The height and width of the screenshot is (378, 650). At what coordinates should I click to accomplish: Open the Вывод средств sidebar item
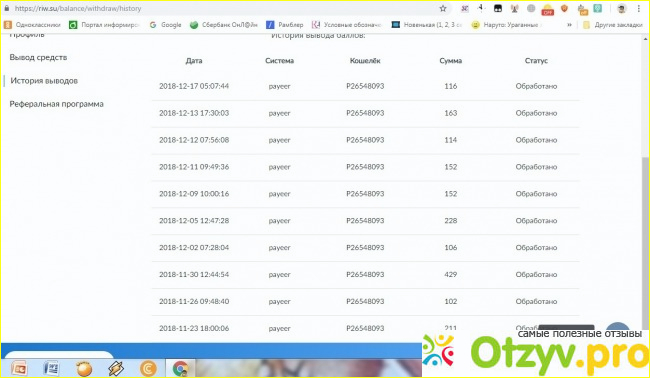point(38,58)
